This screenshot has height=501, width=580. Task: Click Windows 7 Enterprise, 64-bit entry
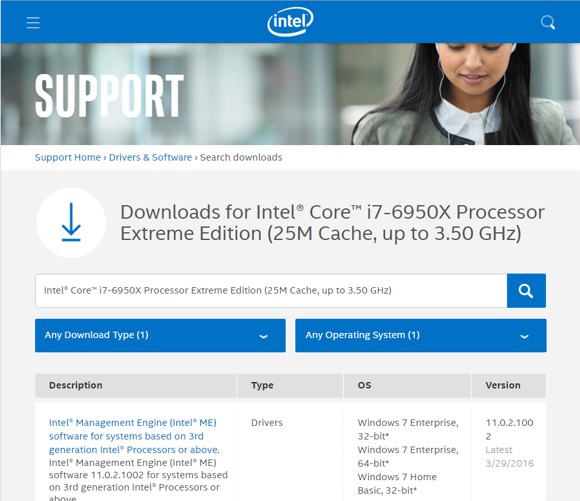[x=408, y=456]
